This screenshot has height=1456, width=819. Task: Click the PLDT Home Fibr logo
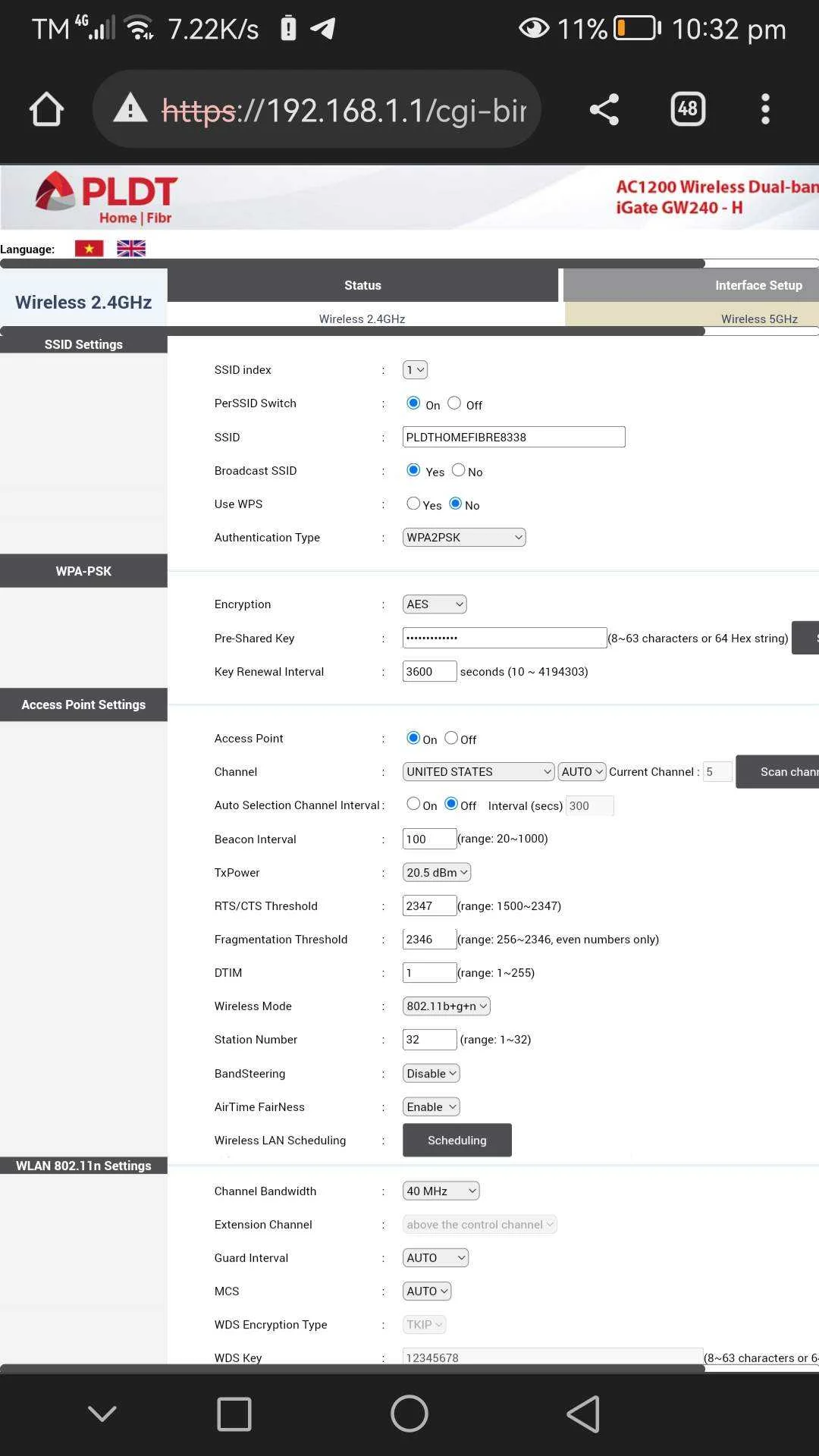pos(105,199)
